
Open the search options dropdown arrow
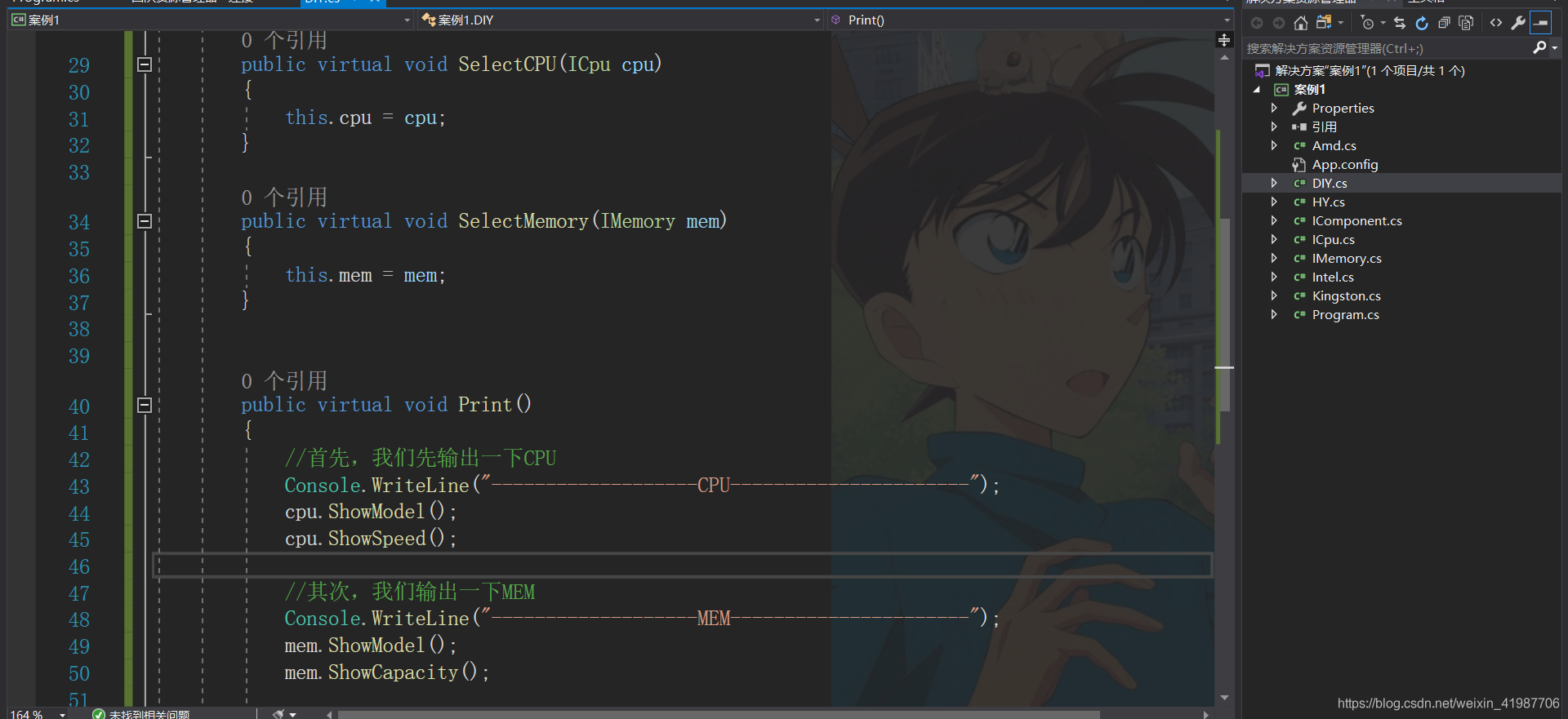click(1554, 48)
